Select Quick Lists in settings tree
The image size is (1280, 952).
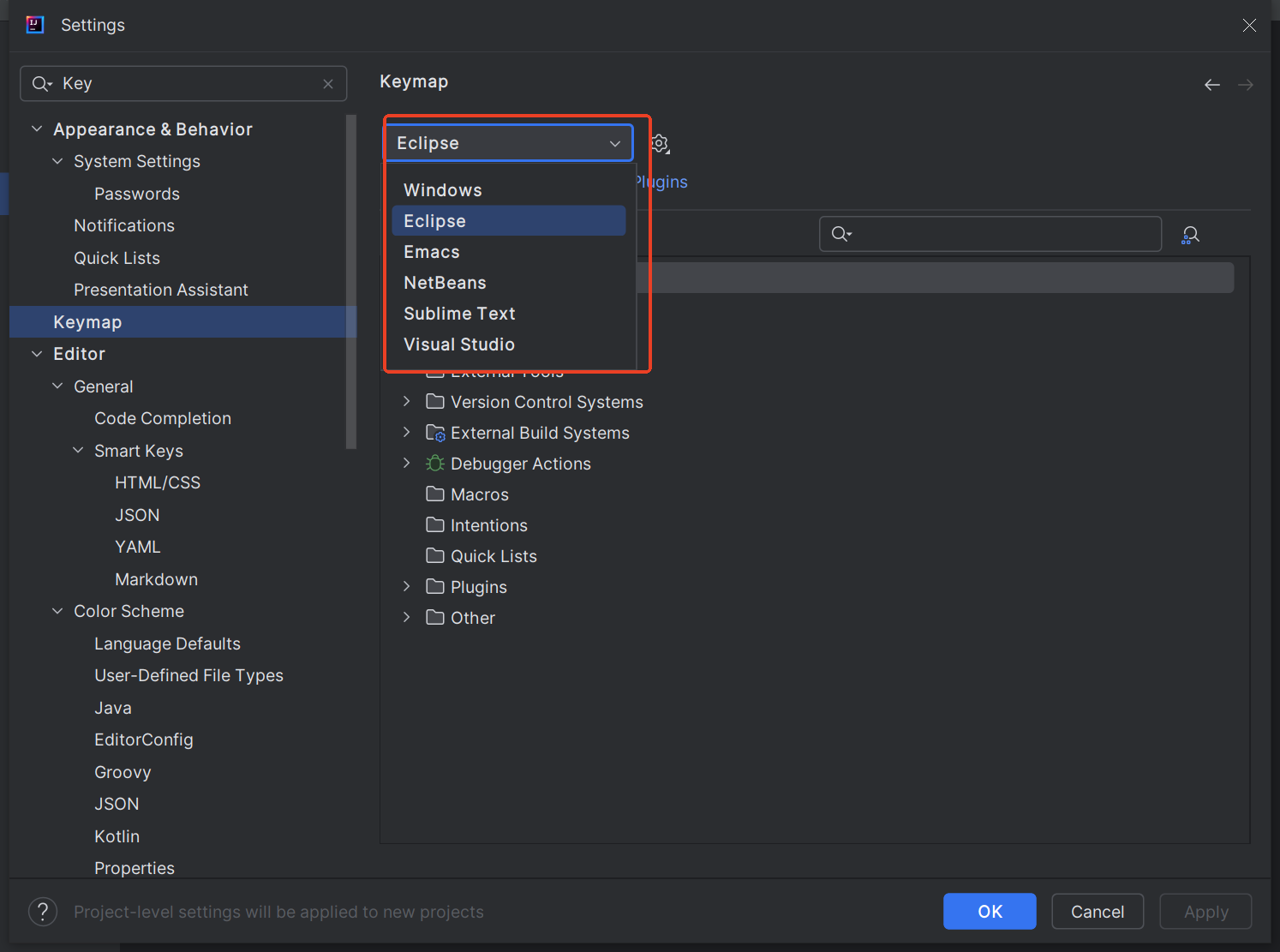[117, 258]
